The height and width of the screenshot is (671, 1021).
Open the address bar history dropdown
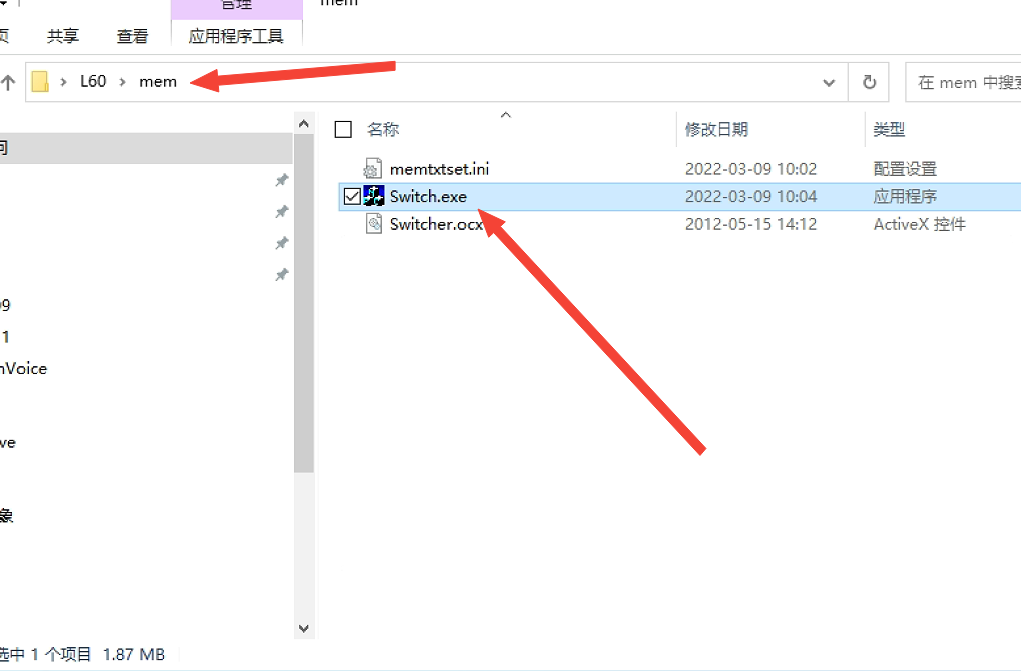tap(829, 83)
